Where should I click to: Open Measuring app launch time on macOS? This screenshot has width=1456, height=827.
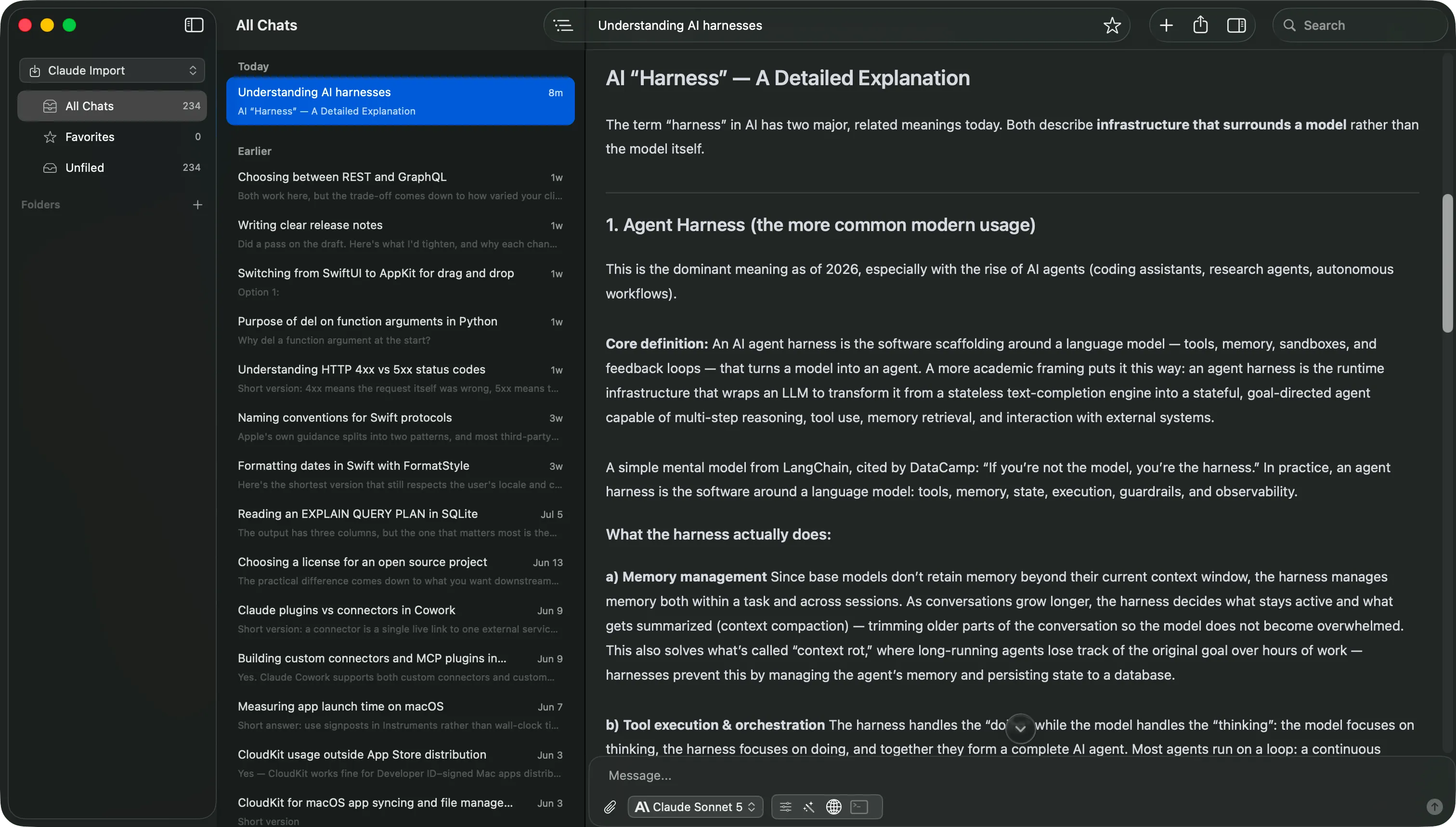tap(400, 715)
